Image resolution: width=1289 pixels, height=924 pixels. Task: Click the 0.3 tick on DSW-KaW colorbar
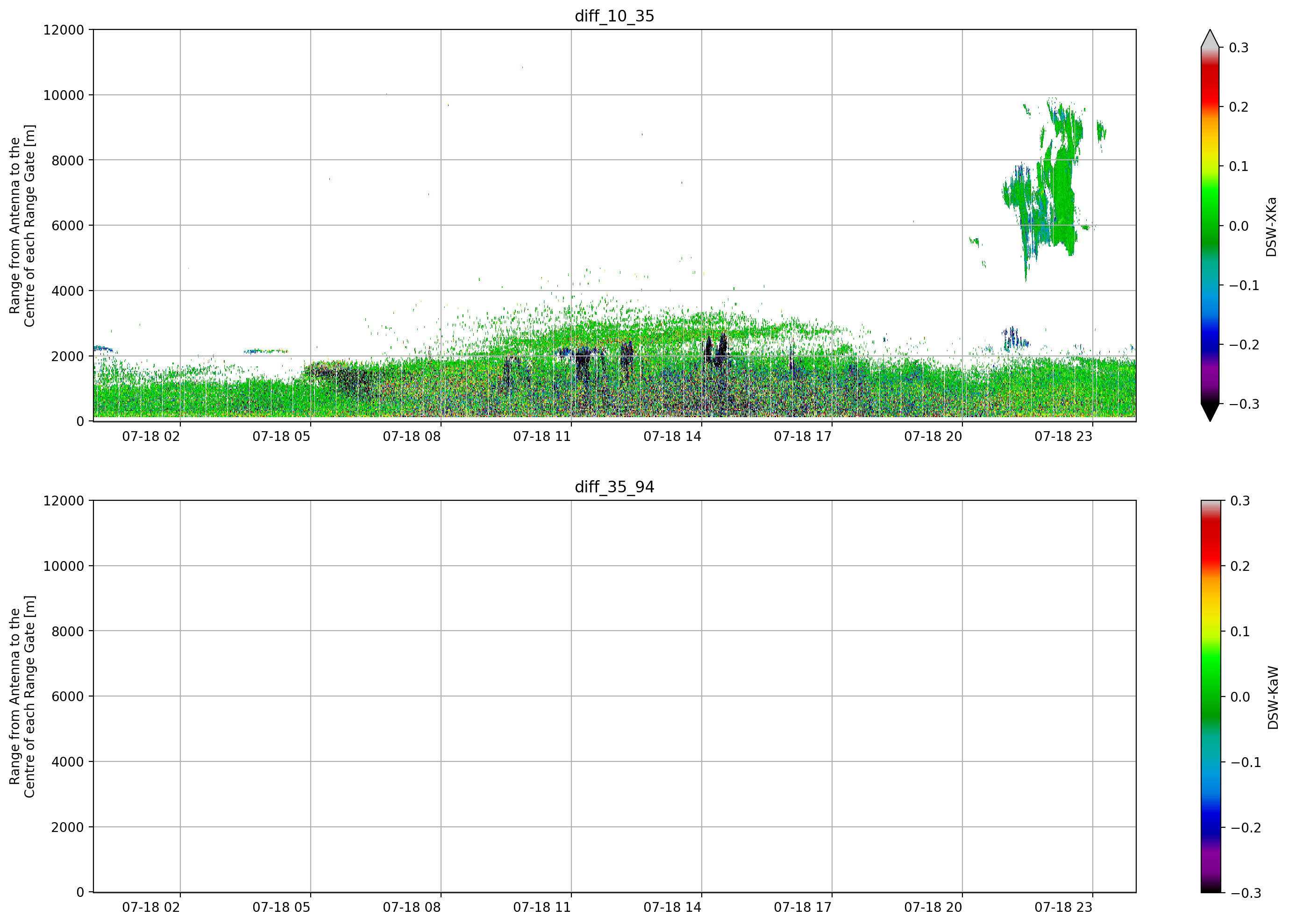1240,501
